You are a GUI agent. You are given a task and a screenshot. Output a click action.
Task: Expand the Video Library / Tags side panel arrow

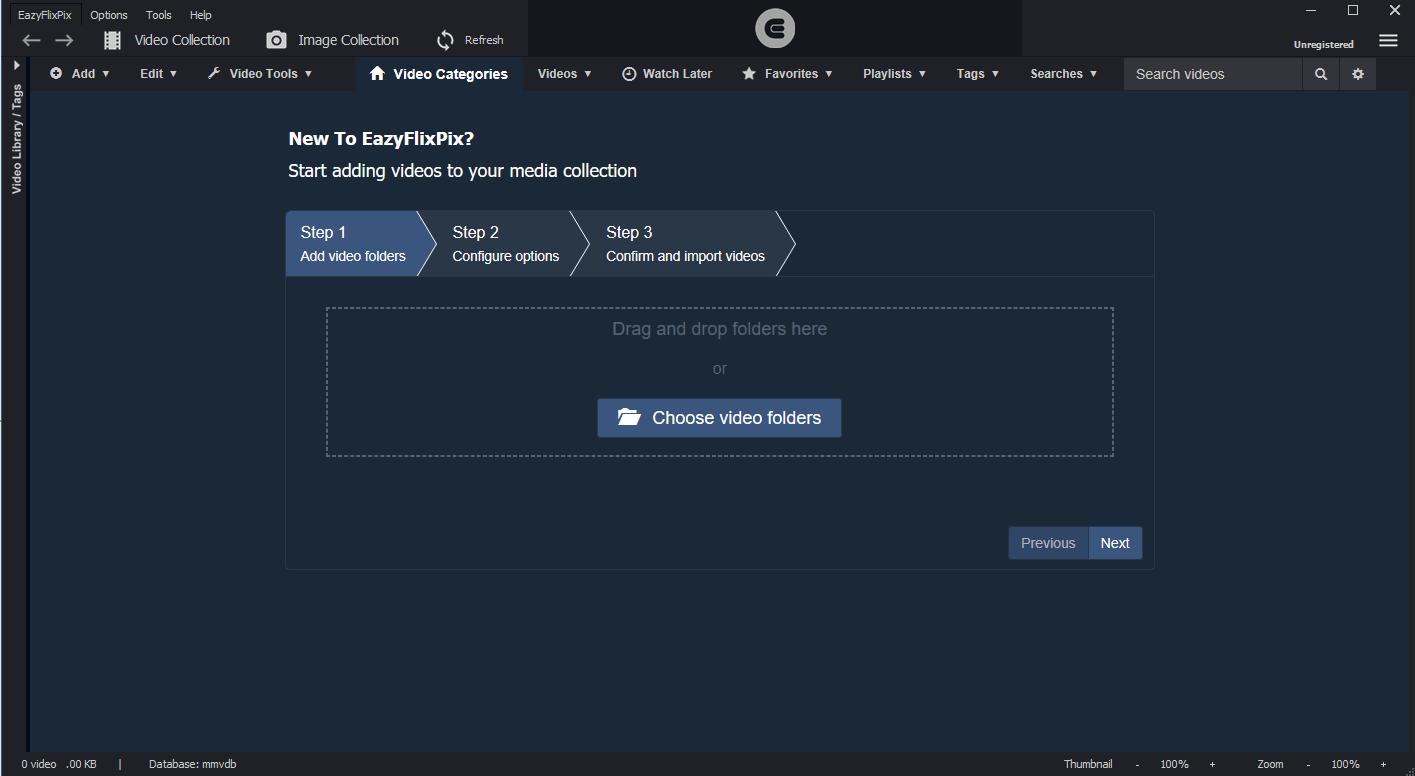[x=16, y=65]
